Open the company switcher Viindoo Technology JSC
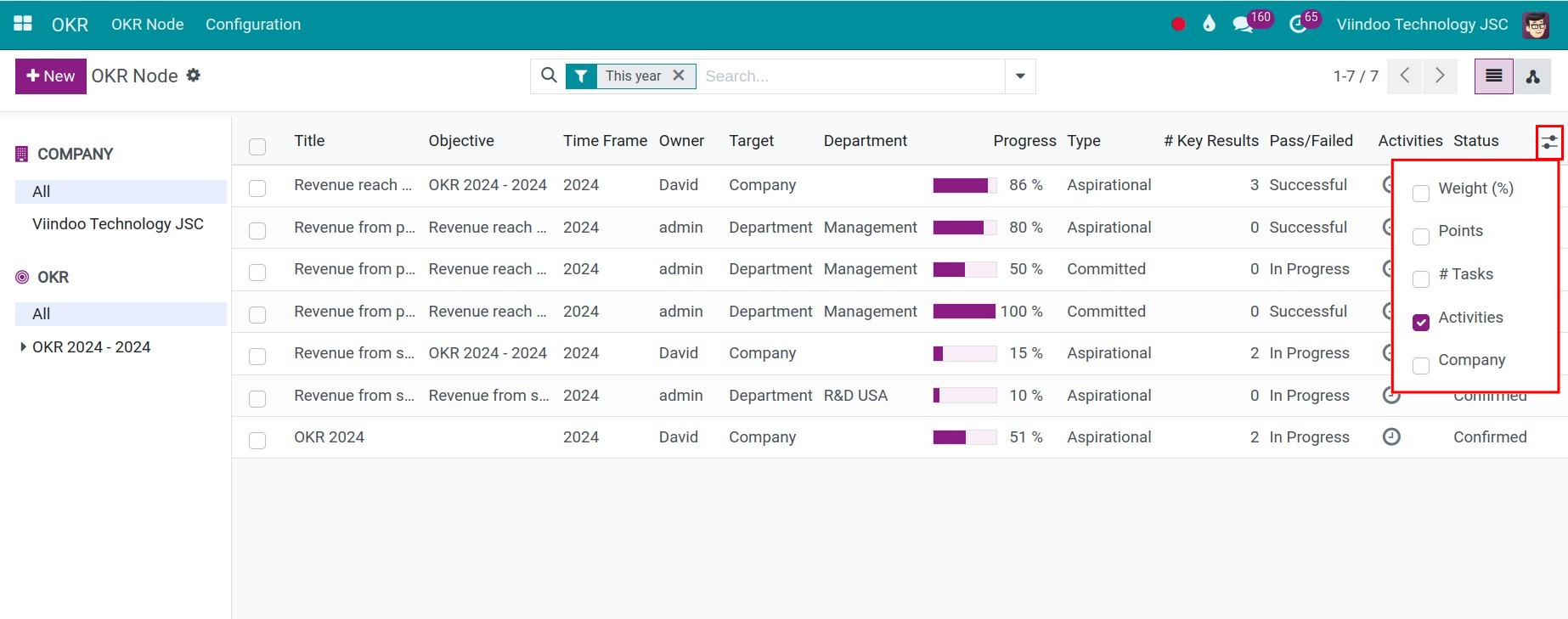1568x619 pixels. 1422,25
